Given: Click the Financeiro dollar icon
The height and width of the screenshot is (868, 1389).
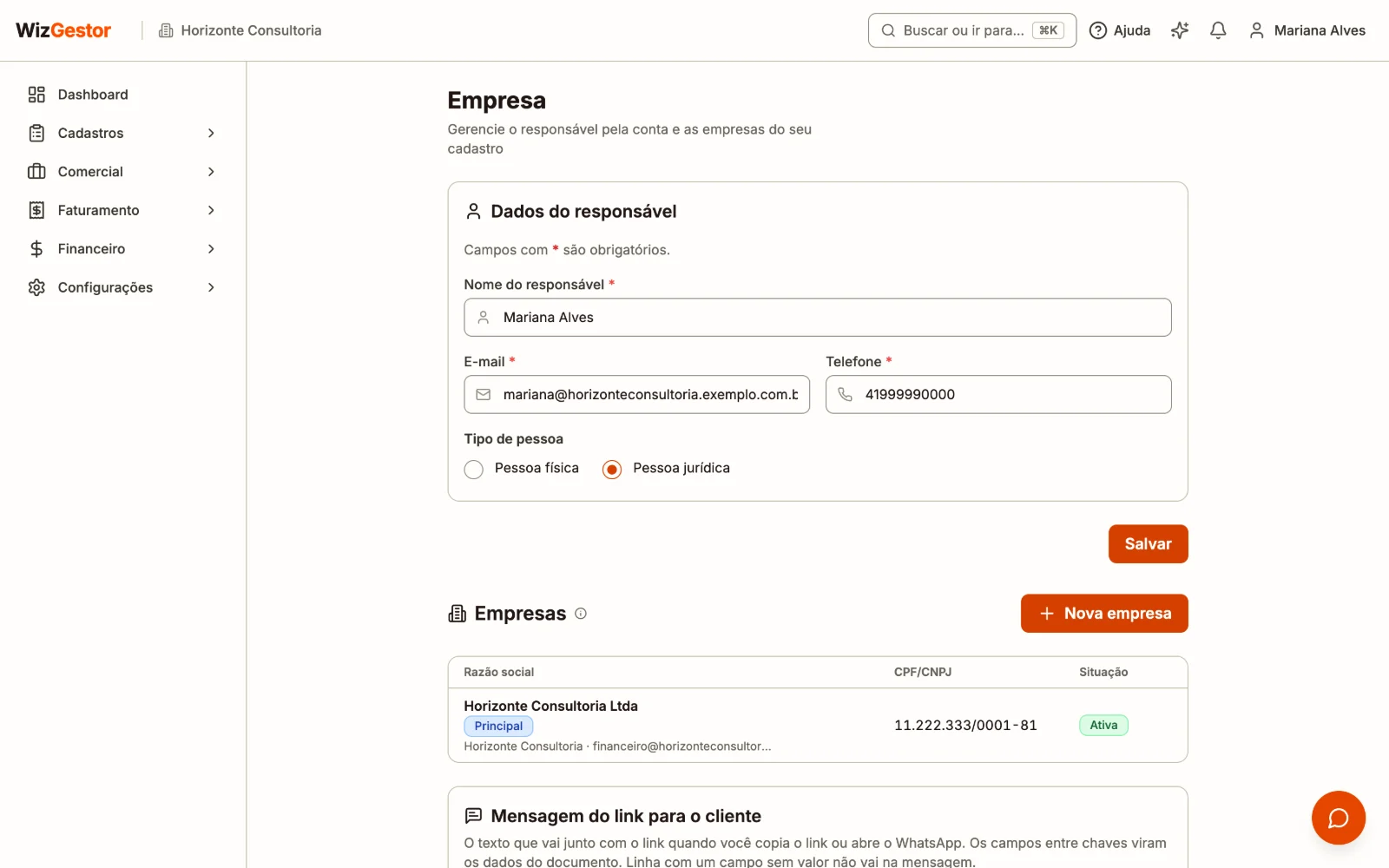Looking at the screenshot, I should [36, 249].
